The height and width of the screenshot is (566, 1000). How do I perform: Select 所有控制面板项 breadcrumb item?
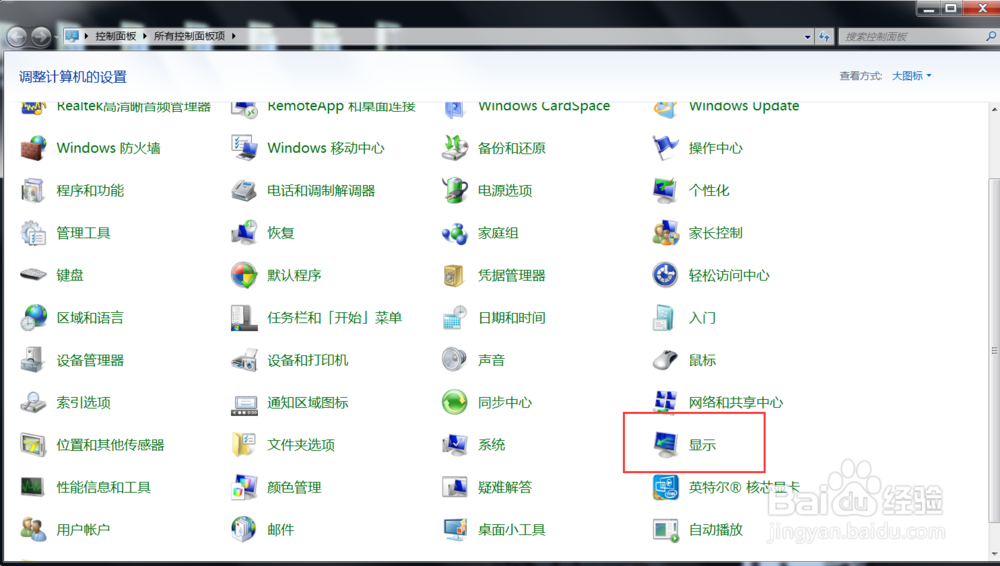coord(189,36)
